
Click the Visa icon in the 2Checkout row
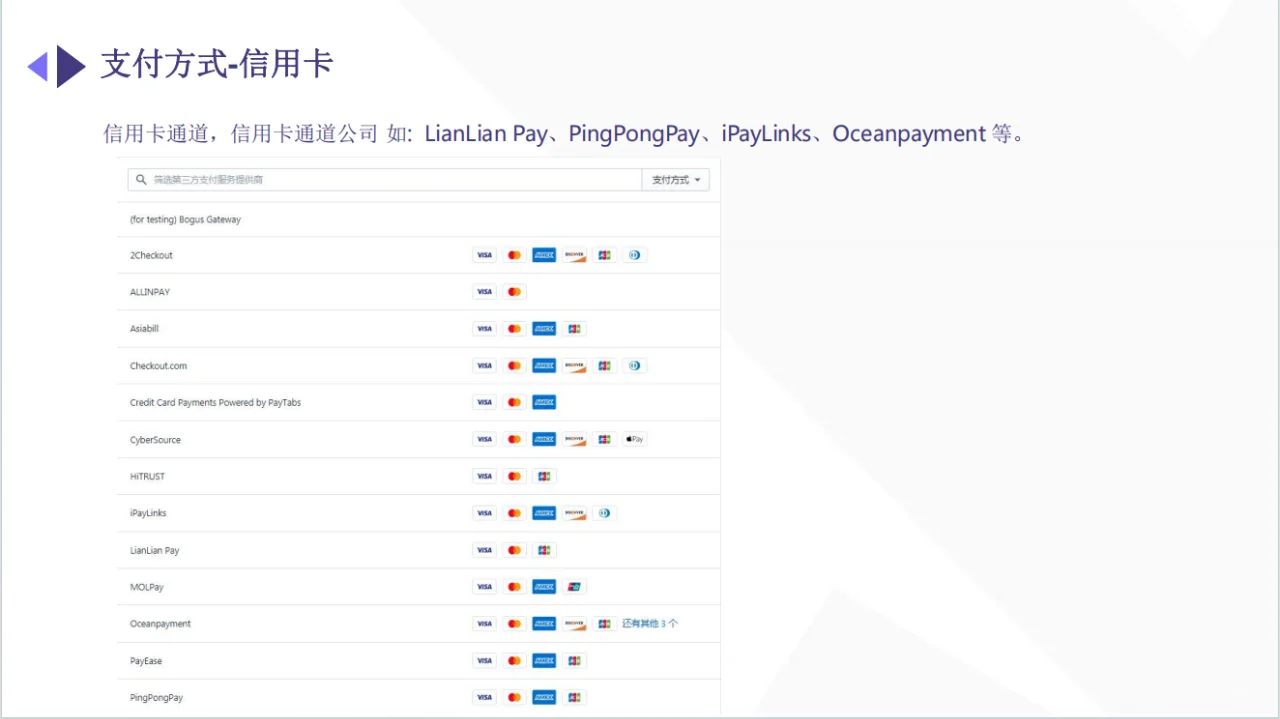484,255
